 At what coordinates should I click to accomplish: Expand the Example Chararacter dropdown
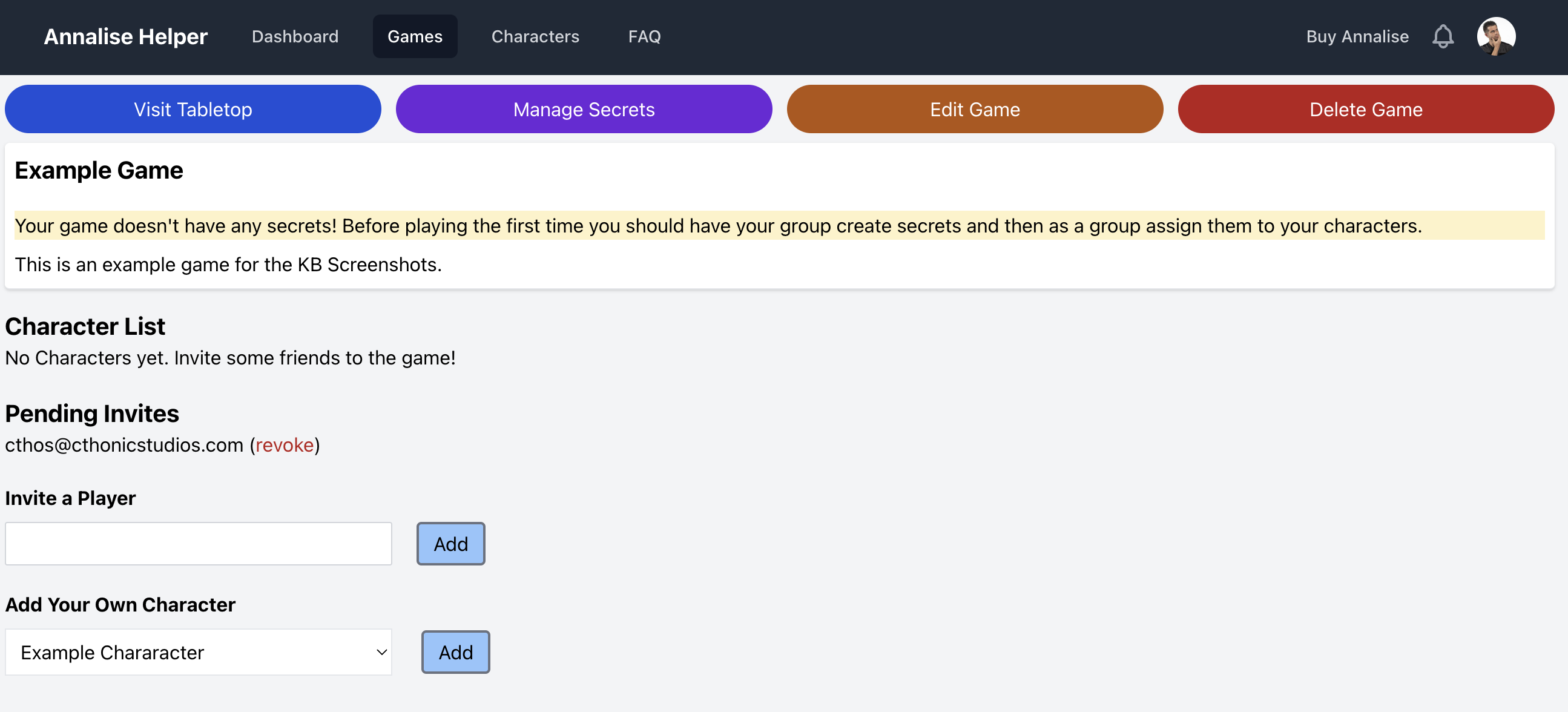[199, 652]
